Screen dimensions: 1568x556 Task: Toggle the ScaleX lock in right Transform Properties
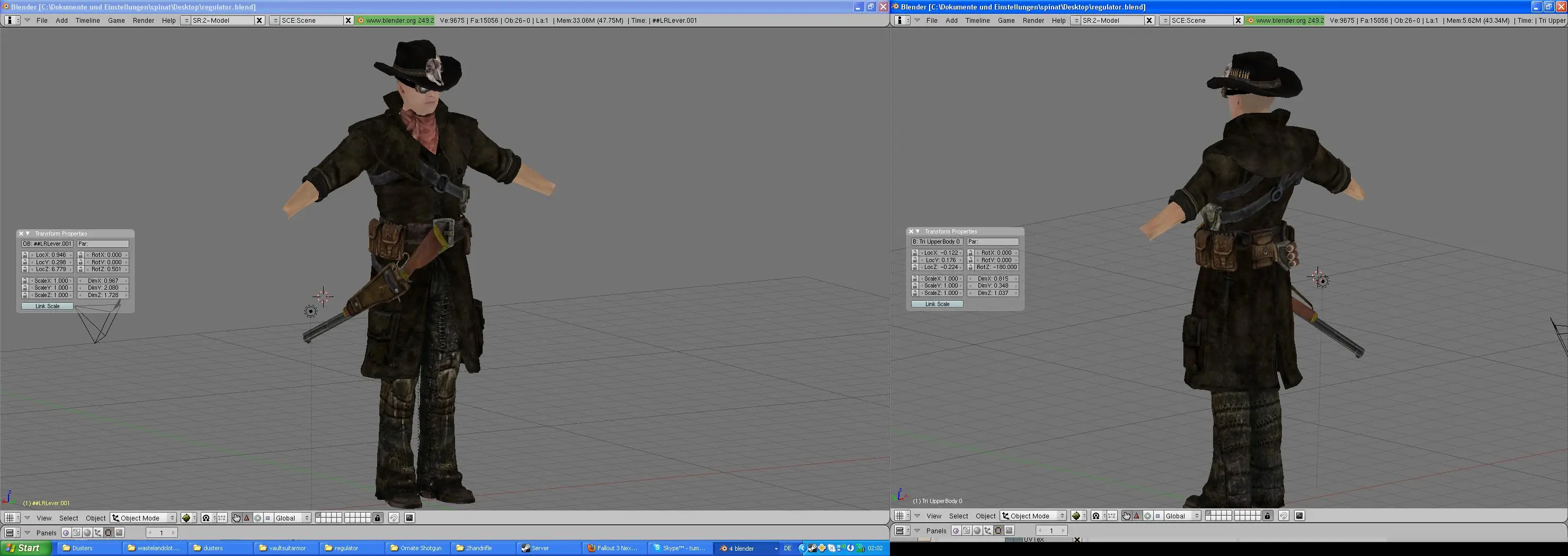pyautogui.click(x=915, y=279)
